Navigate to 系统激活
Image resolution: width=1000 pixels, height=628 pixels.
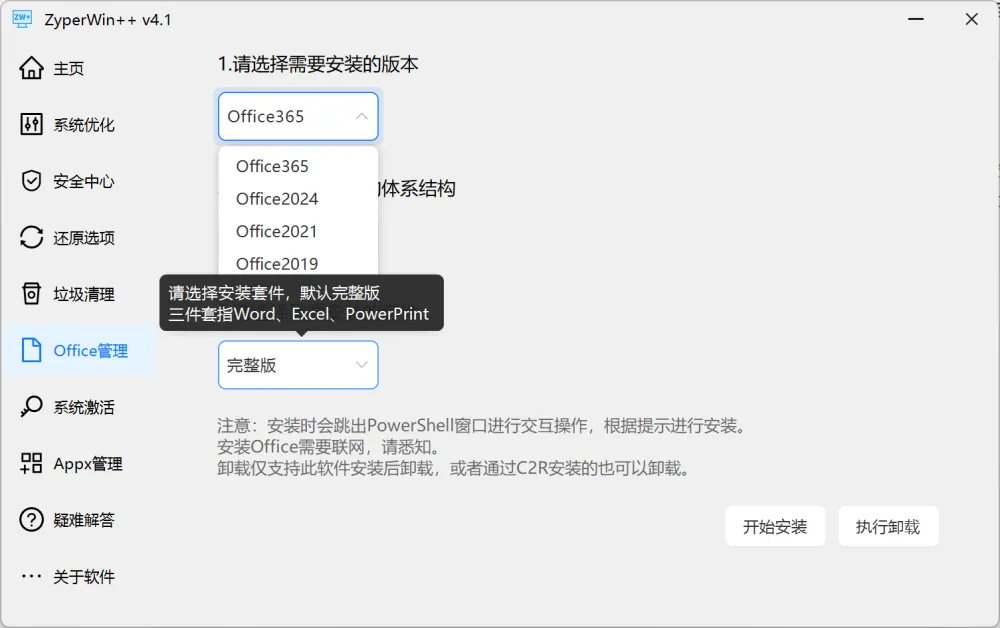(84, 407)
